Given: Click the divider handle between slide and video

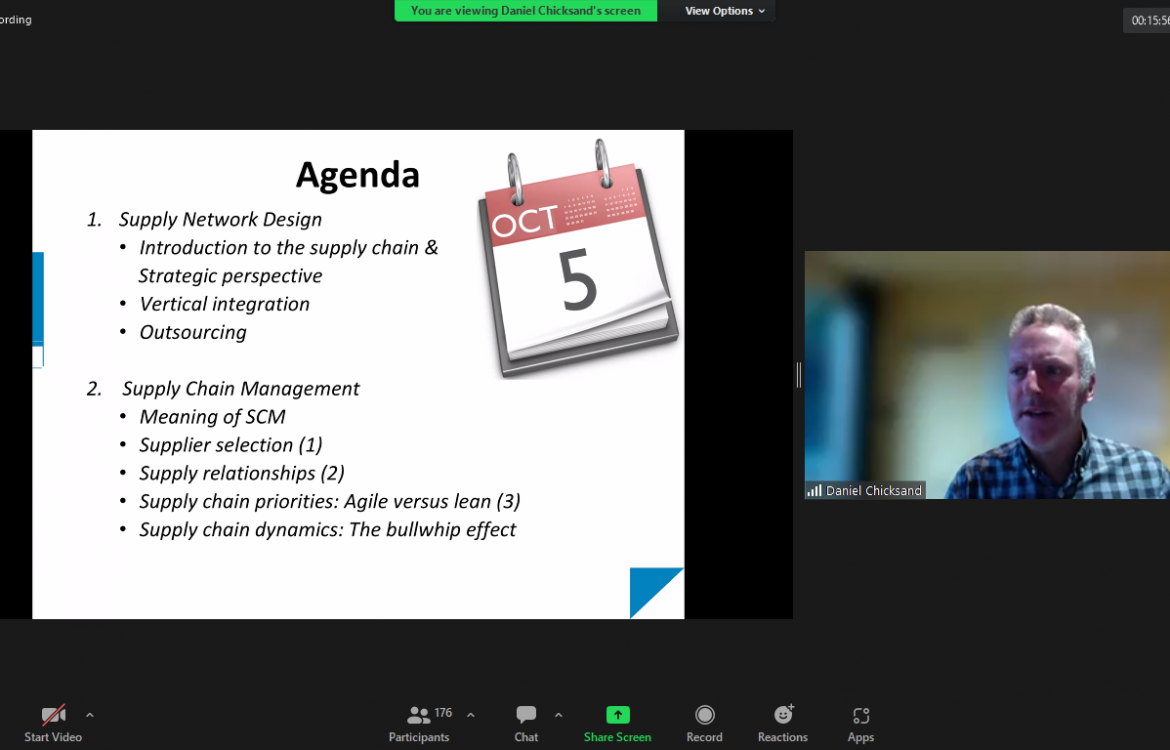Looking at the screenshot, I should pyautogui.click(x=798, y=375).
